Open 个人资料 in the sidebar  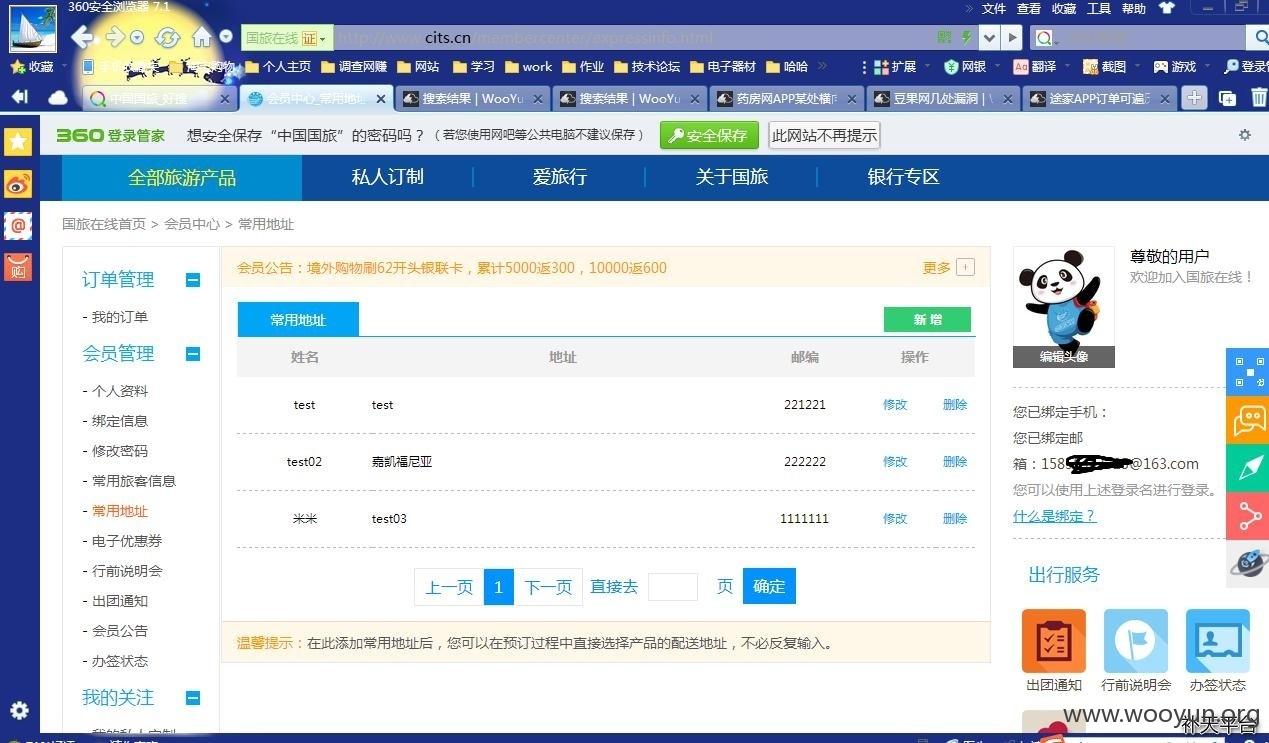click(120, 391)
